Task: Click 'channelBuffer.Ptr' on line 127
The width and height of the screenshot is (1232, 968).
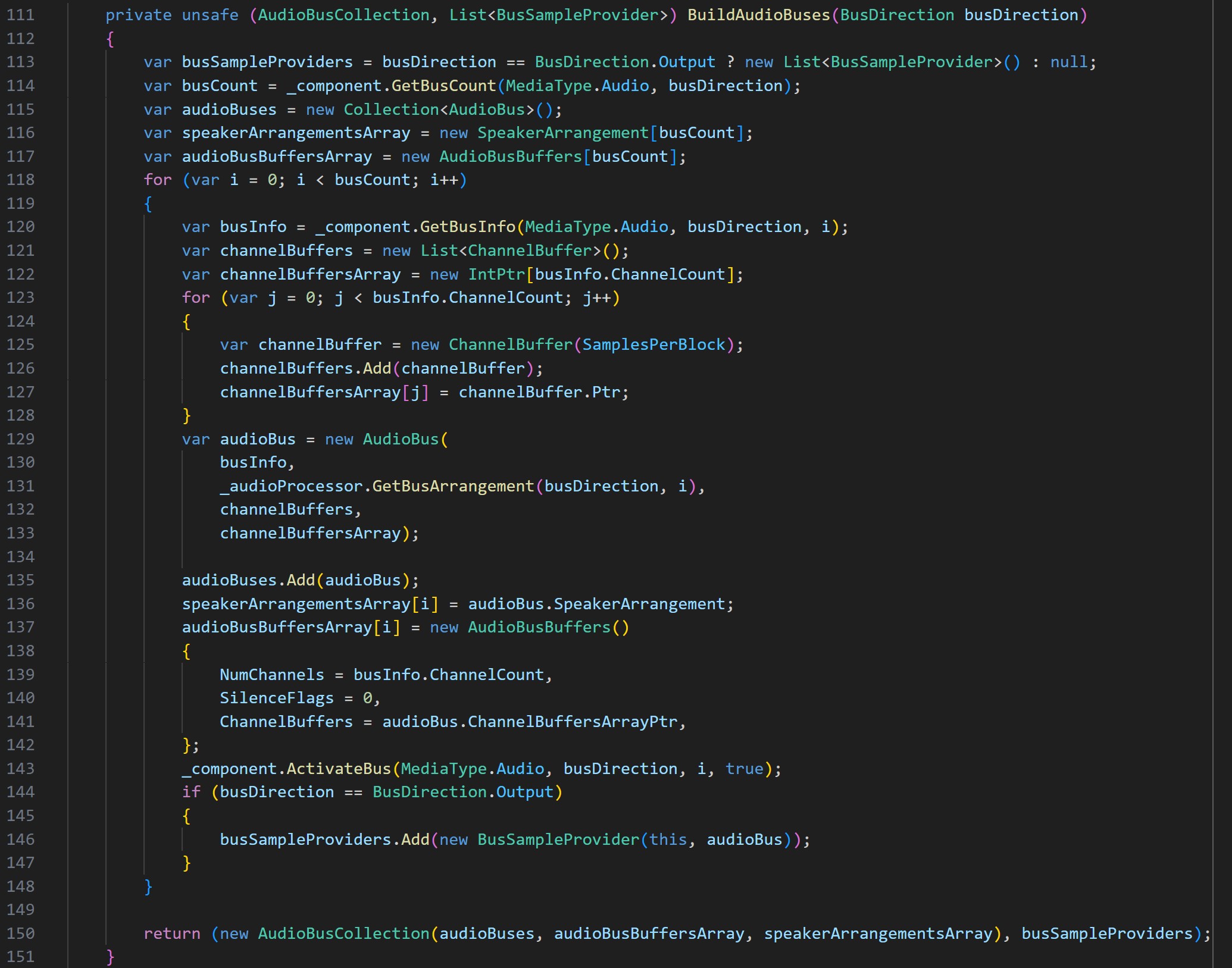Action: point(539,392)
